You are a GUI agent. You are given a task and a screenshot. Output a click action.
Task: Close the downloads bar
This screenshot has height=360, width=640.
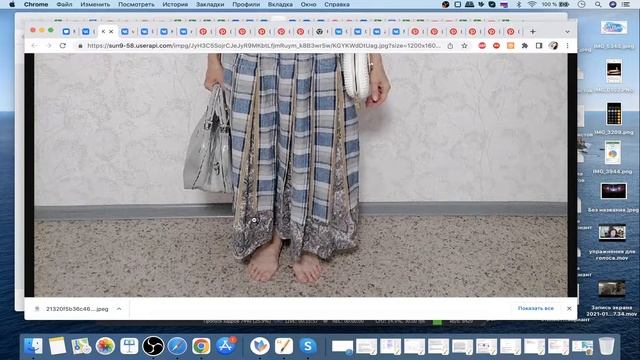(x=569, y=309)
